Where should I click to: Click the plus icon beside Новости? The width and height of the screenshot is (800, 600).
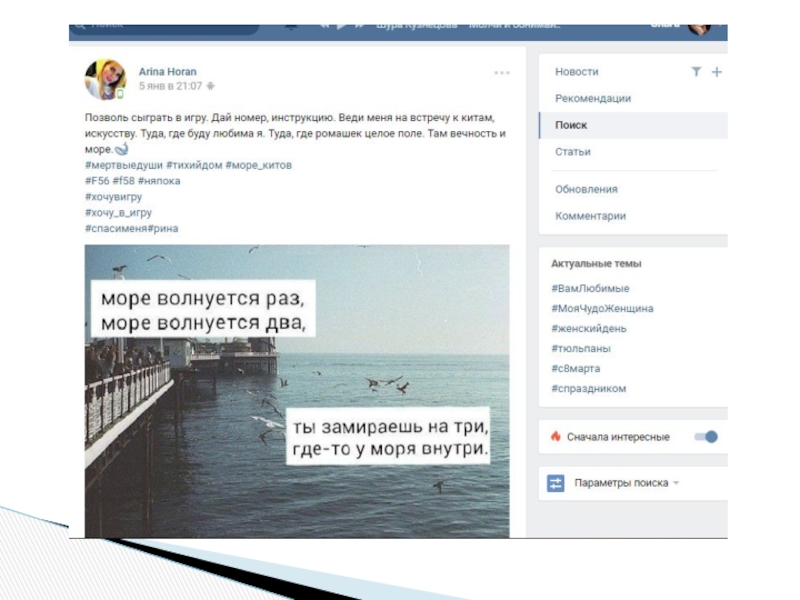point(716,72)
